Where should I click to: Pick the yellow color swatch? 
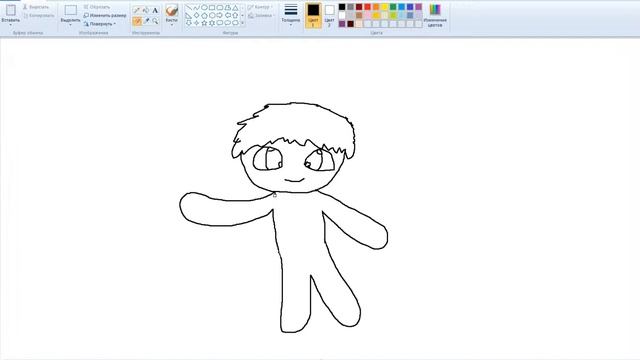click(384, 7)
